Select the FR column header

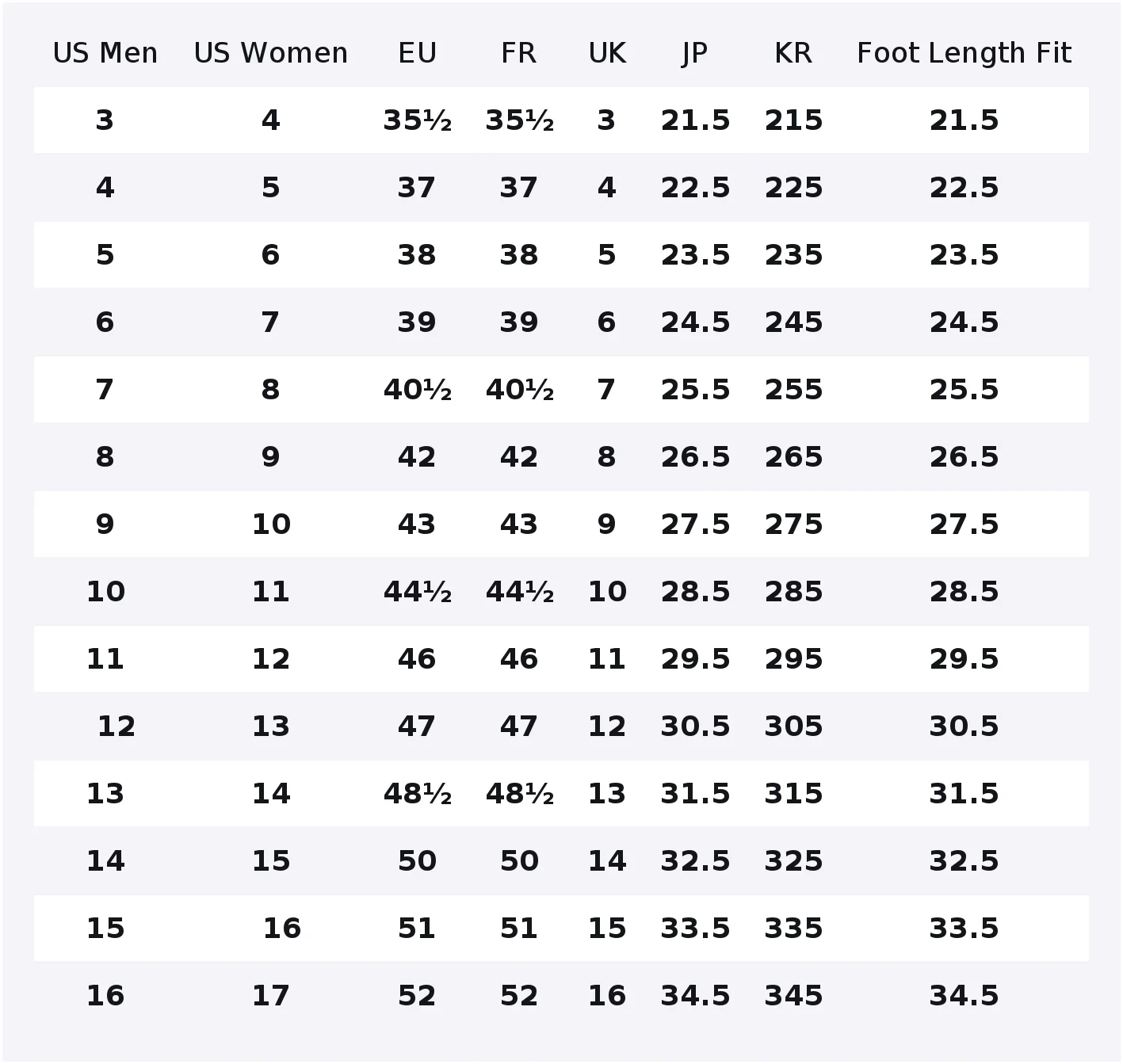519,53
